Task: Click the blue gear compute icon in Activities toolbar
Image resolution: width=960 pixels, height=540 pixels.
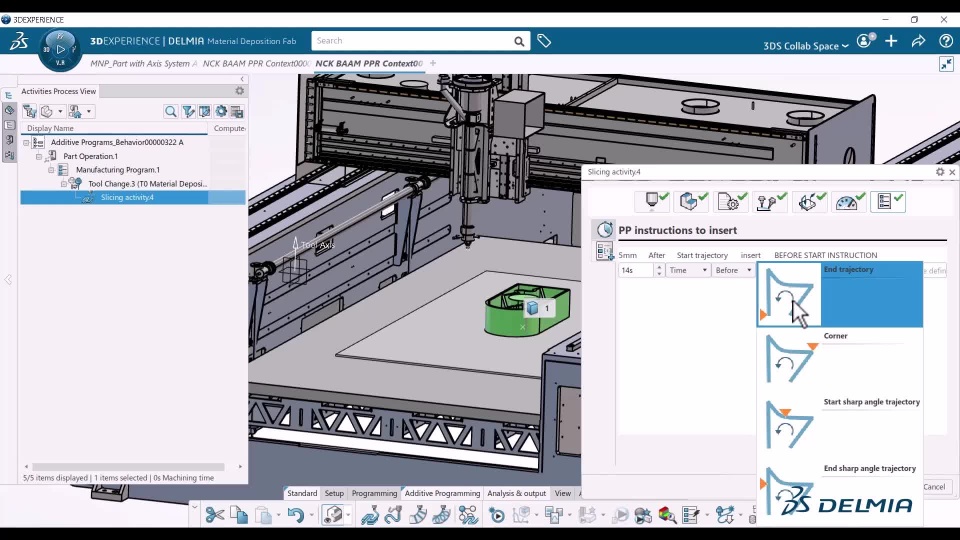Action: point(220,111)
